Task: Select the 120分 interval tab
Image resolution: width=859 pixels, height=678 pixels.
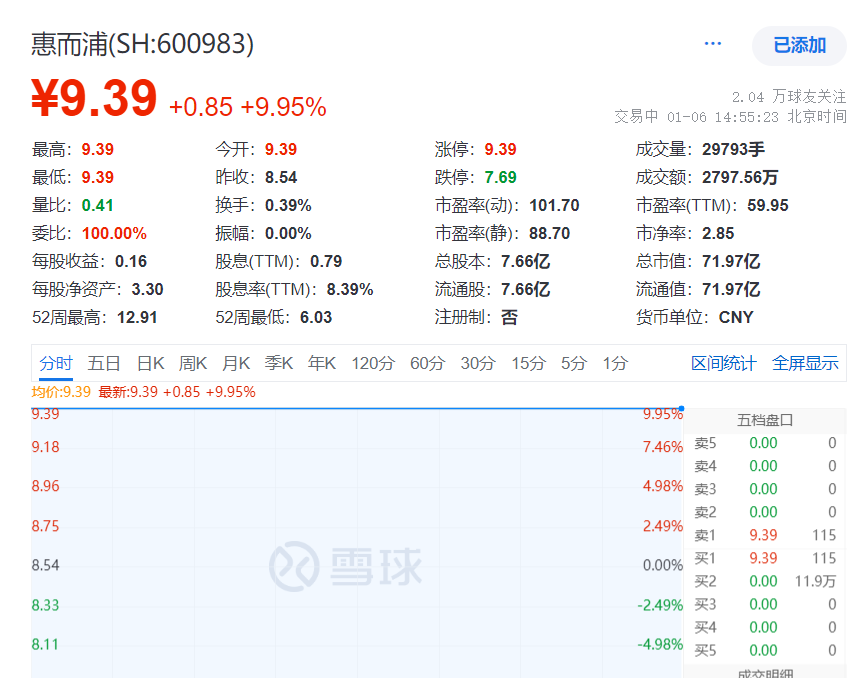Action: point(373,363)
